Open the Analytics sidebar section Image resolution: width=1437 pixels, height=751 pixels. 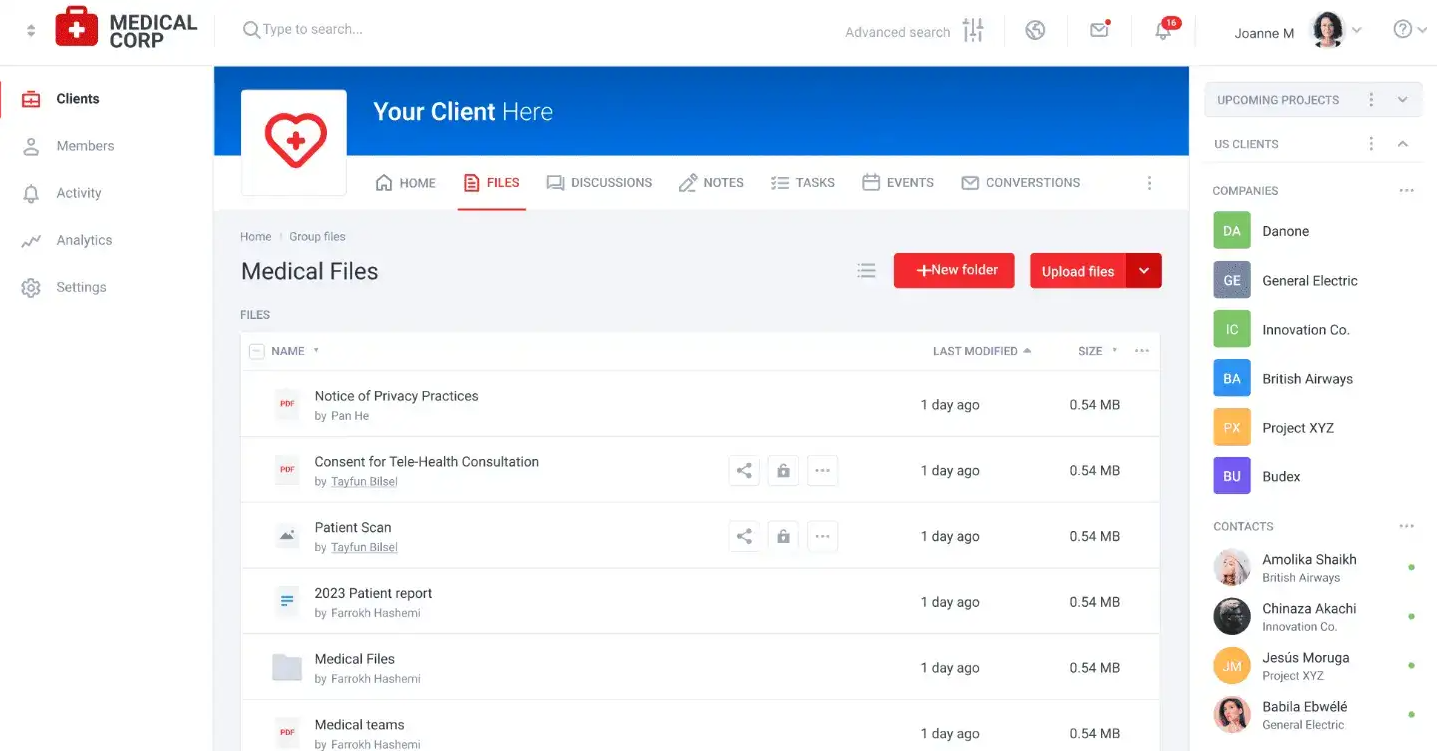(31, 240)
